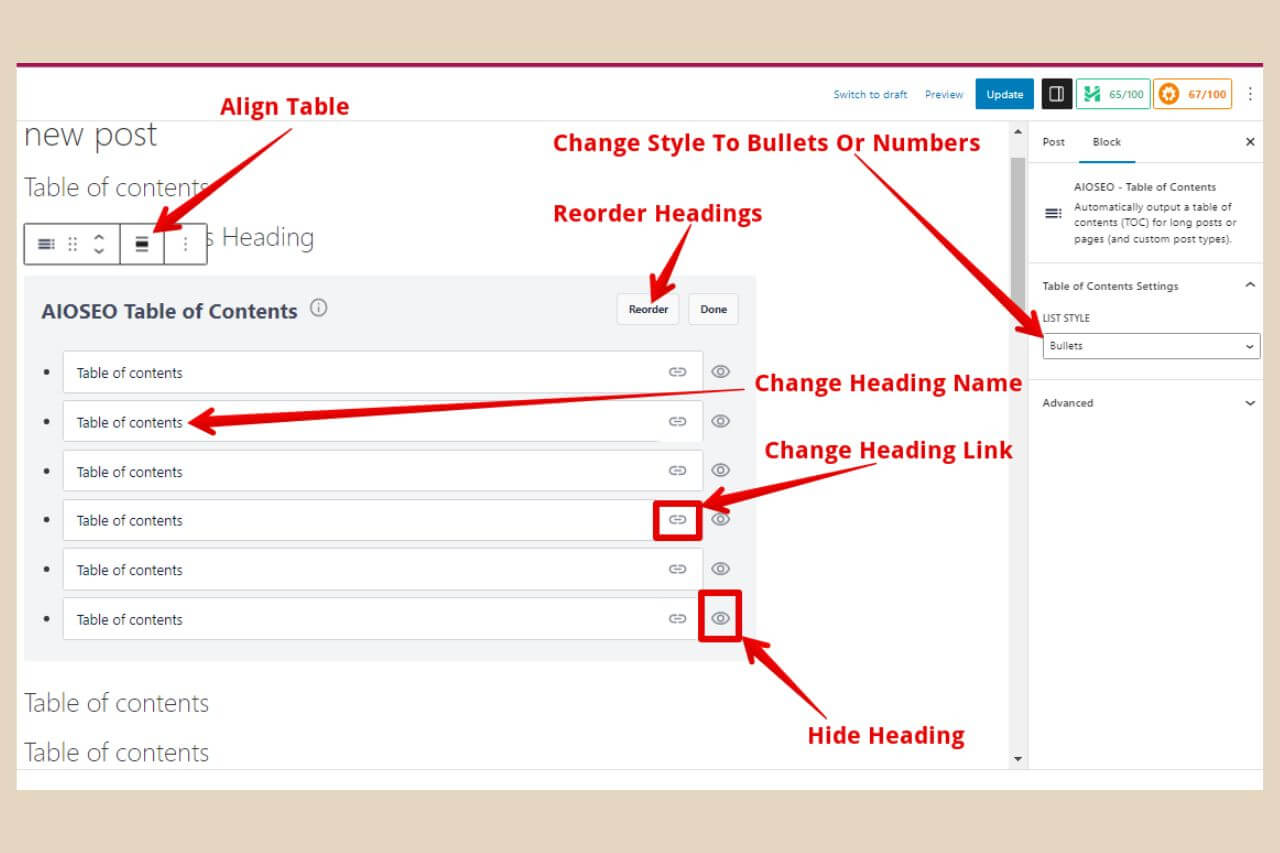Click the Switch to draft link
The height and width of the screenshot is (853, 1280).
(869, 93)
